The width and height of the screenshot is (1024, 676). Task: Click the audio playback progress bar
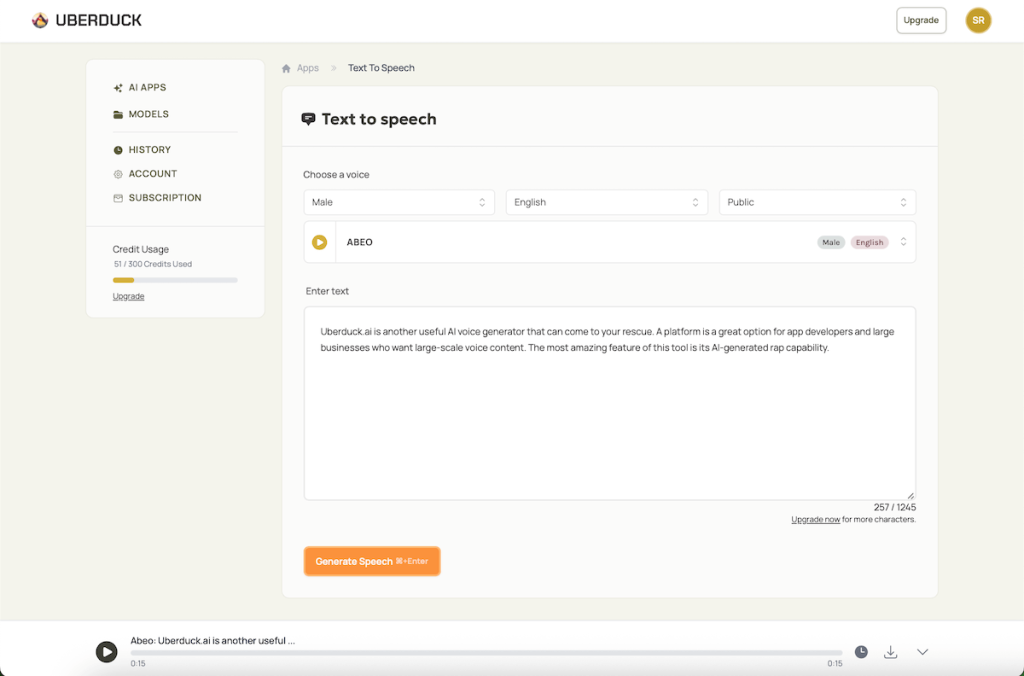pyautogui.click(x=486, y=652)
